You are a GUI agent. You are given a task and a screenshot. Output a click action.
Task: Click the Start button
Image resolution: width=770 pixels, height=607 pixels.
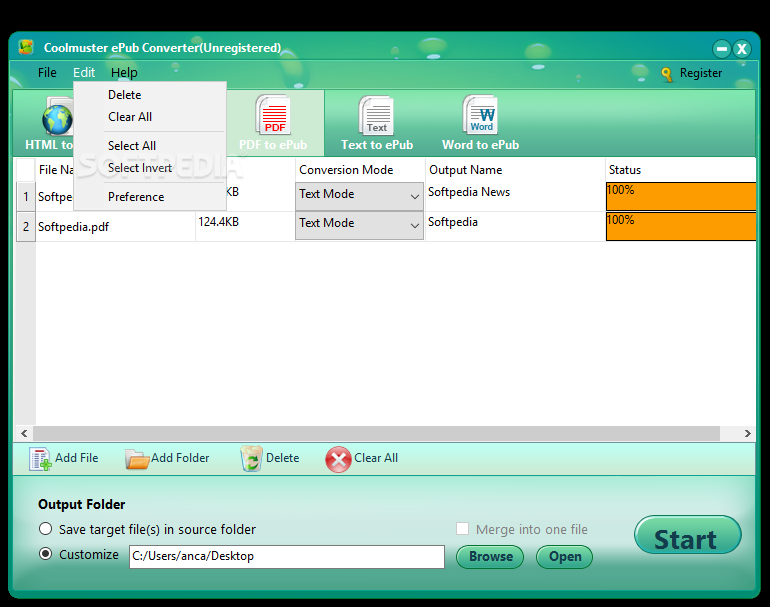(x=688, y=535)
